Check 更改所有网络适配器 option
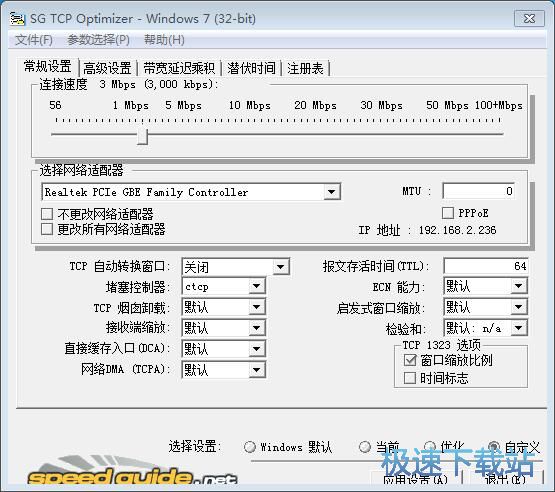 pyautogui.click(x=47, y=229)
